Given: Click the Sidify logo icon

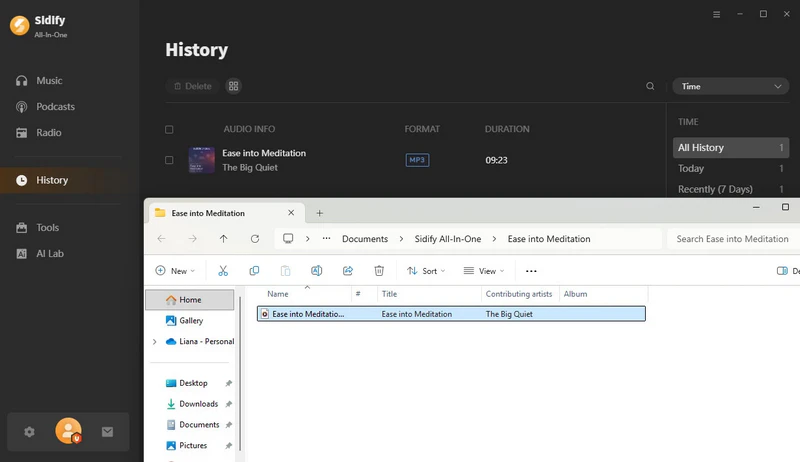Looking at the screenshot, I should (x=20, y=25).
